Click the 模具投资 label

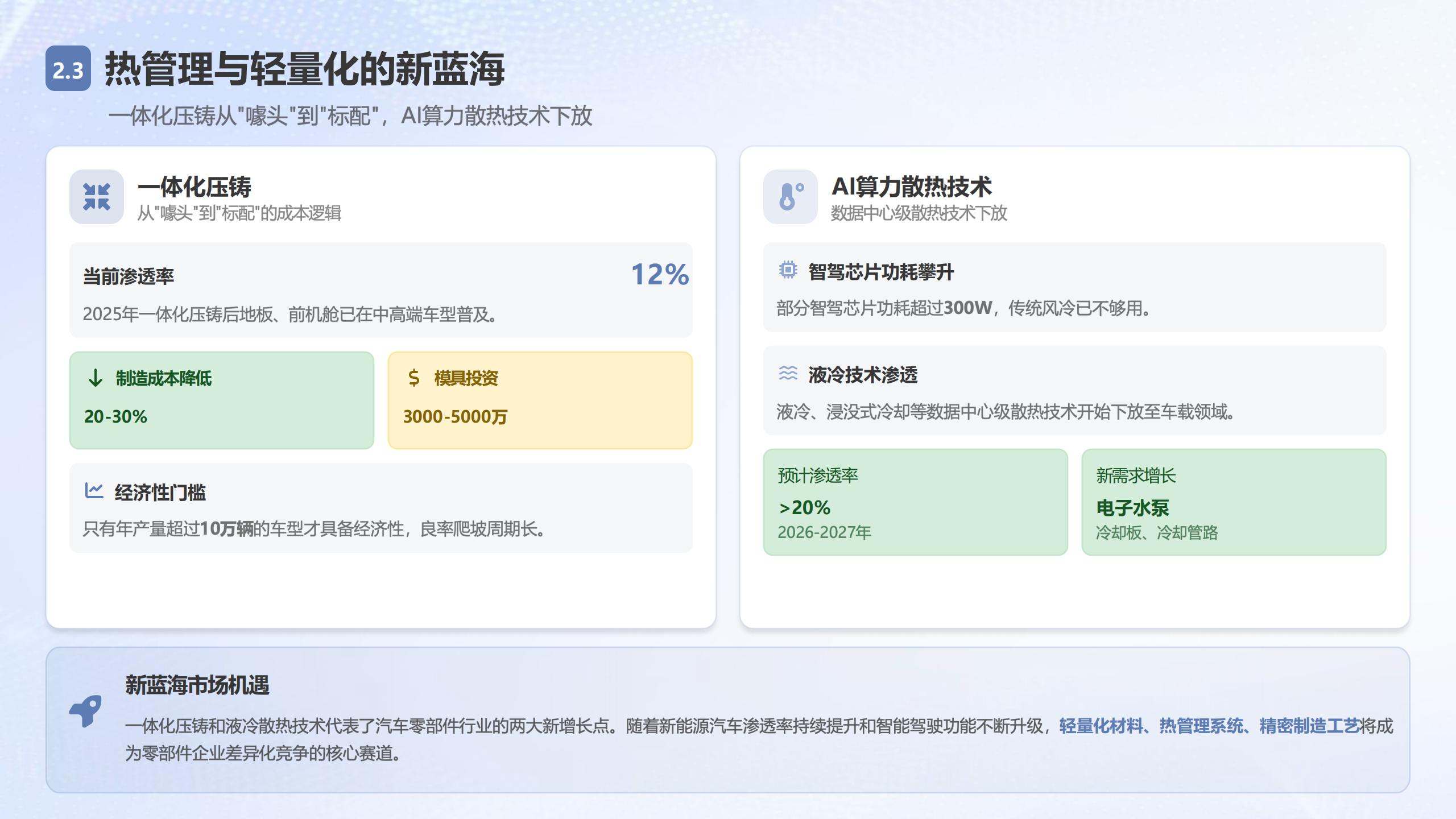pos(466,378)
